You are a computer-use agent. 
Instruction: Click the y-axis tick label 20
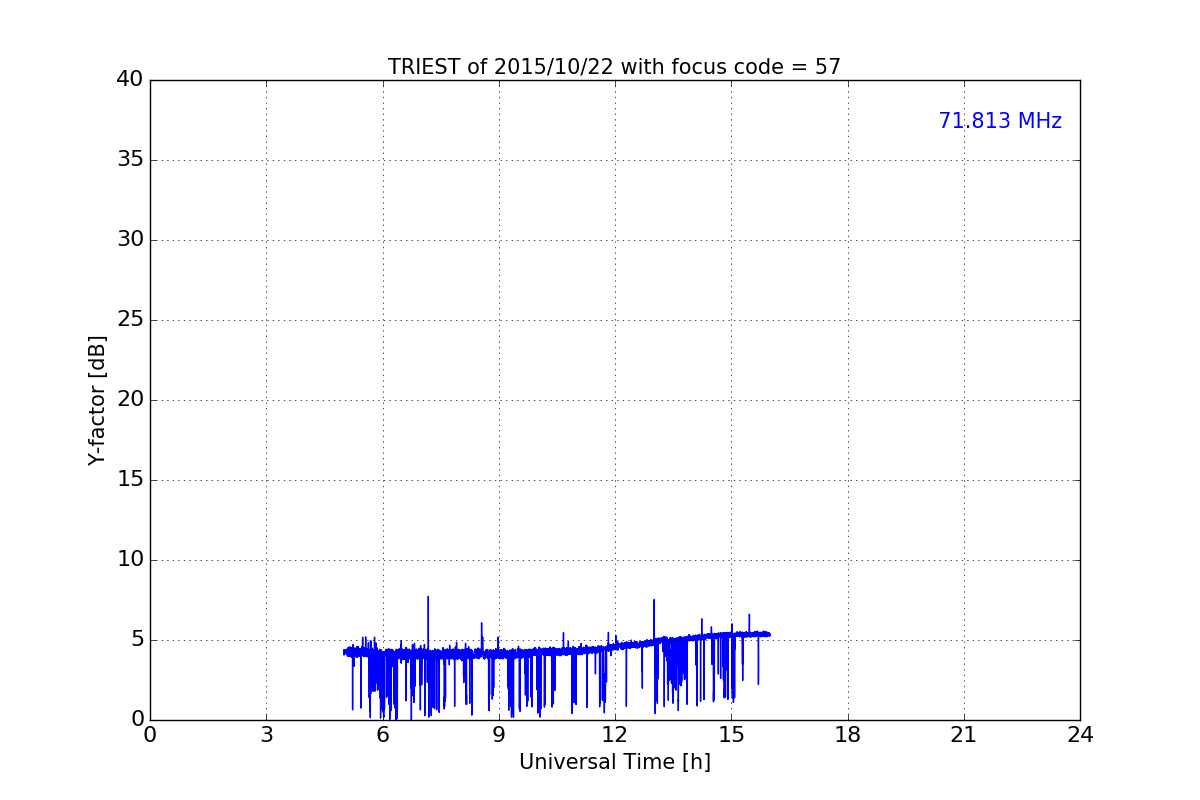(x=130, y=400)
